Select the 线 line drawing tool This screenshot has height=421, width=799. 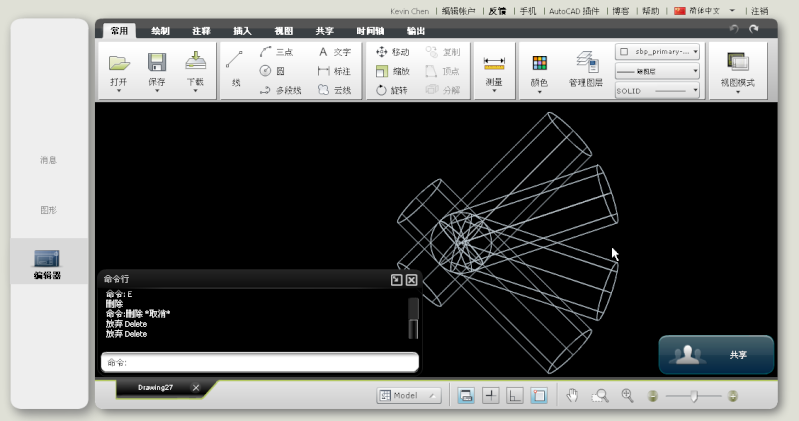(234, 69)
